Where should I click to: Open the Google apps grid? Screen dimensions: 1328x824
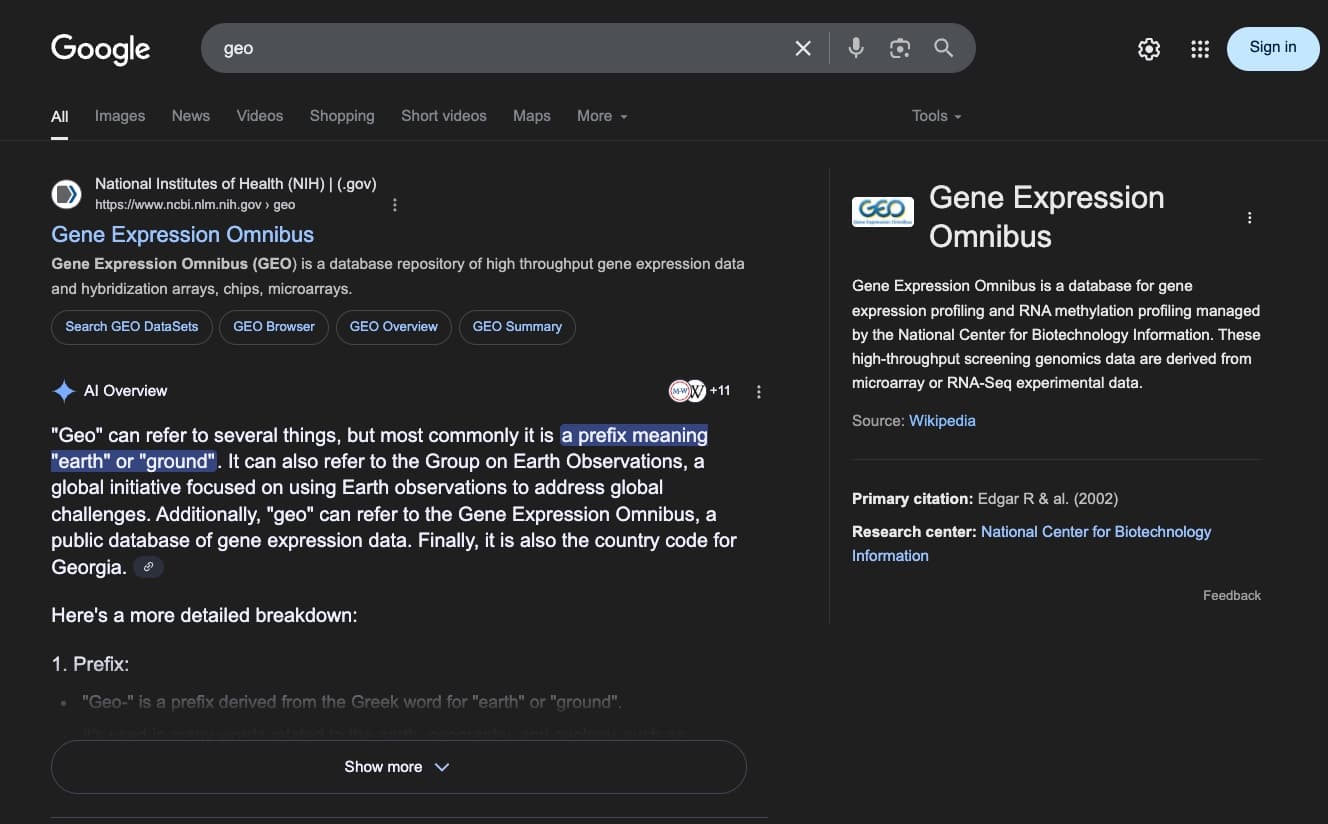[1200, 48]
